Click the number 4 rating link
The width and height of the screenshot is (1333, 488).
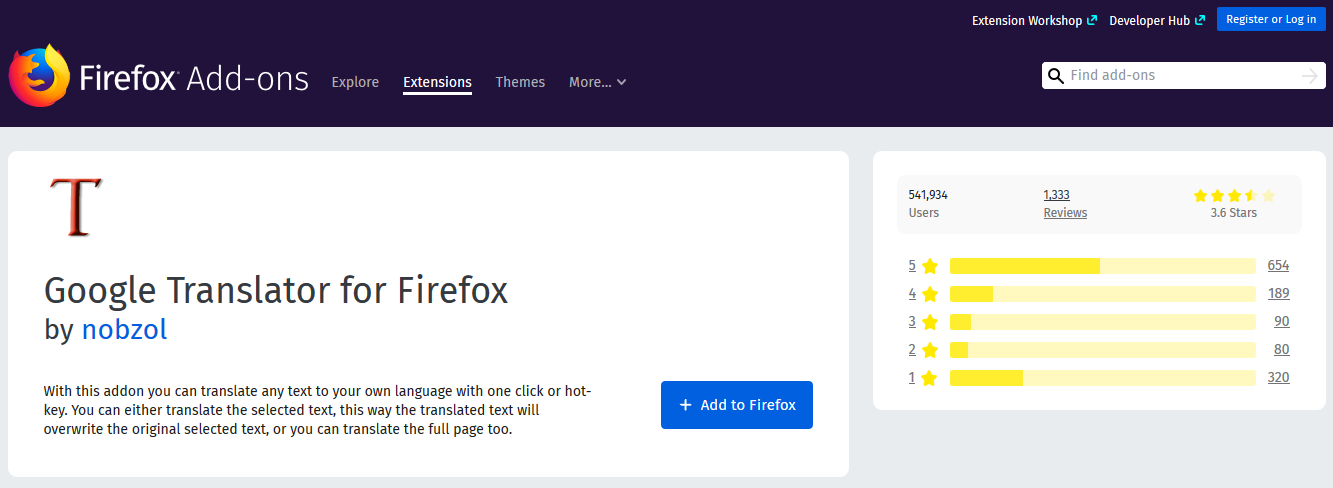912,294
